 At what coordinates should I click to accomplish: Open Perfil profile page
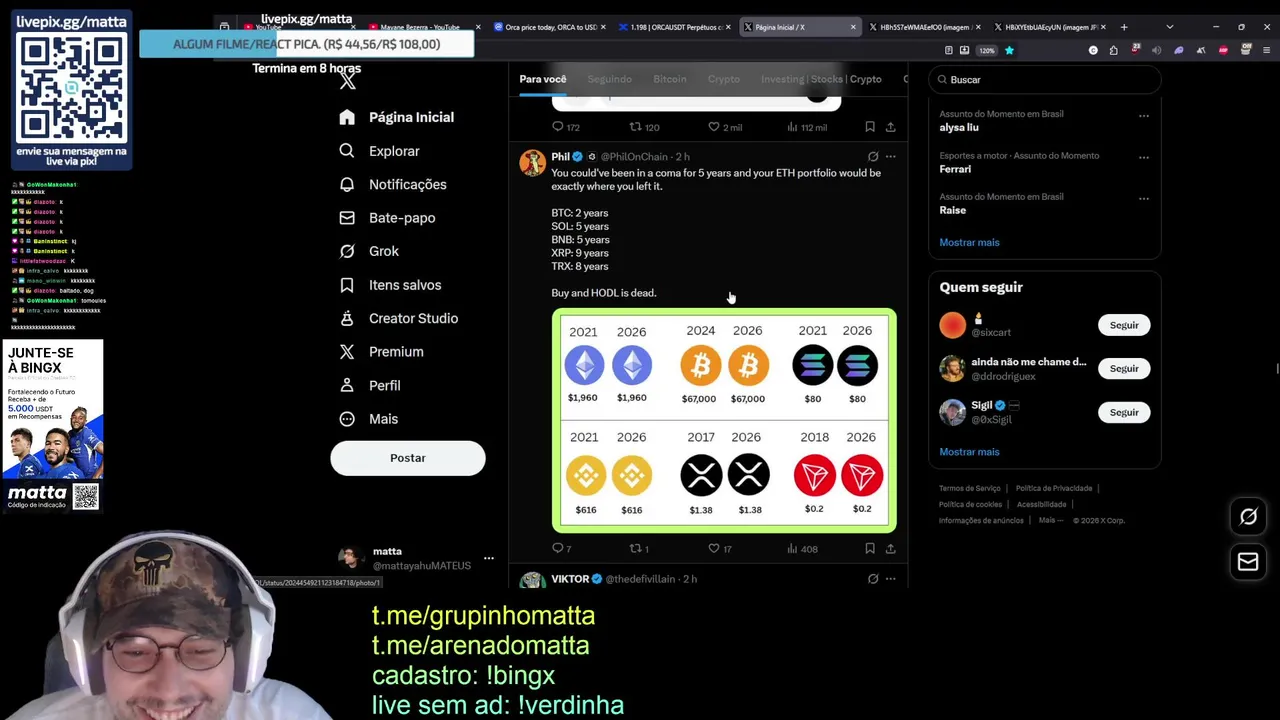[x=369, y=385]
